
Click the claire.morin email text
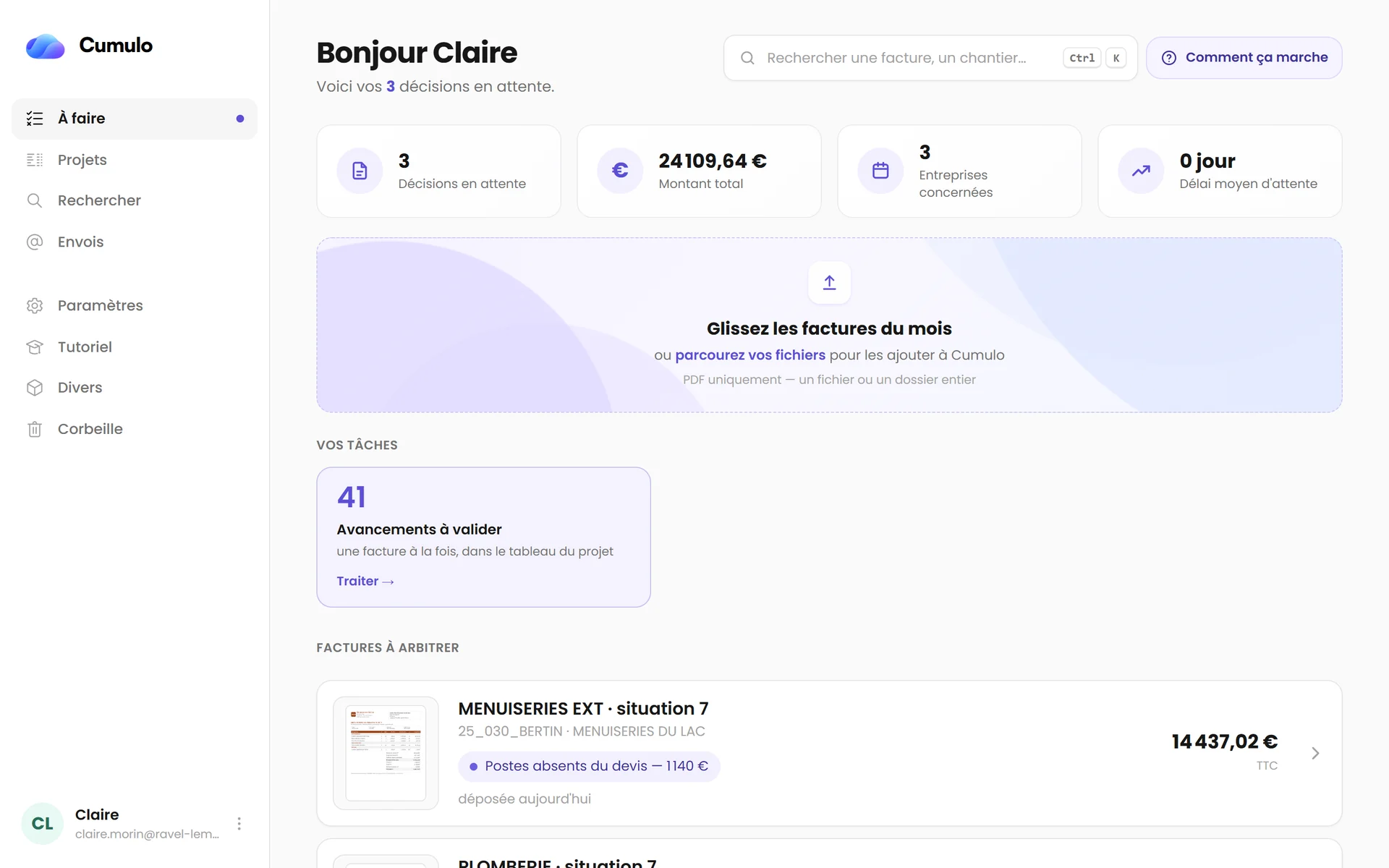[x=147, y=834]
